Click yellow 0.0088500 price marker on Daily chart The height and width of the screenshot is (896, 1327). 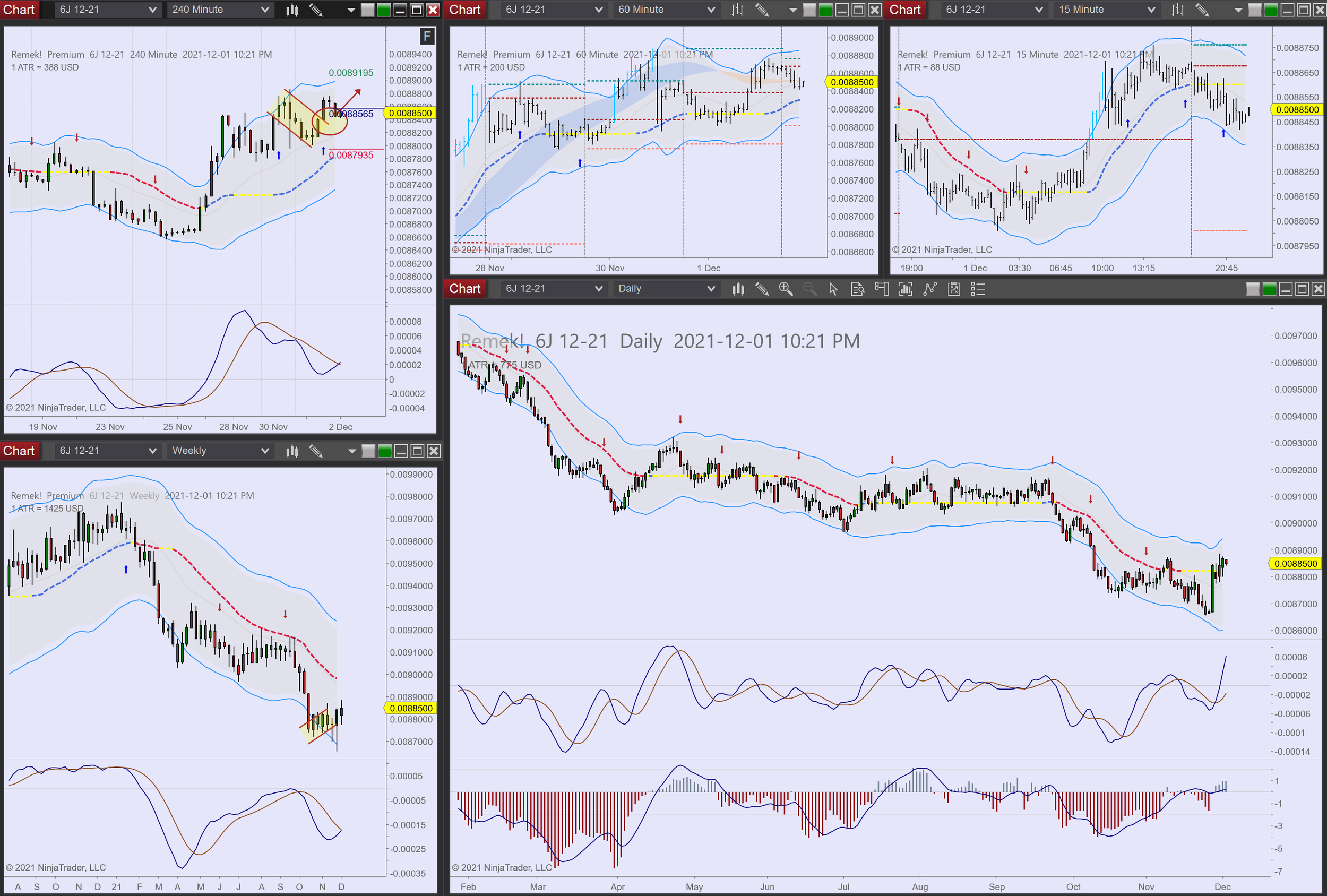point(1296,564)
